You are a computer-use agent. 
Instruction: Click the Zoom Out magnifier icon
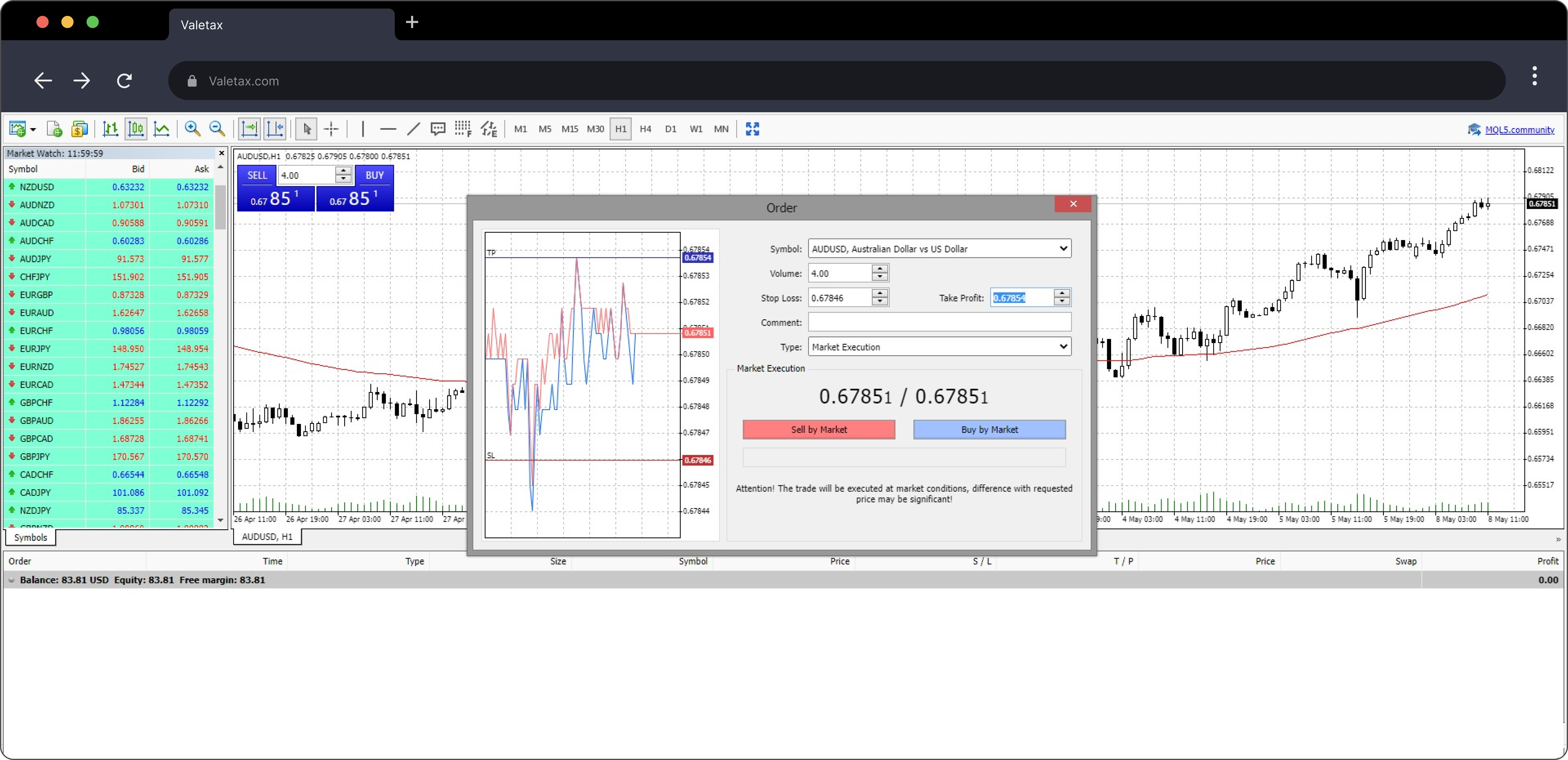tap(217, 128)
